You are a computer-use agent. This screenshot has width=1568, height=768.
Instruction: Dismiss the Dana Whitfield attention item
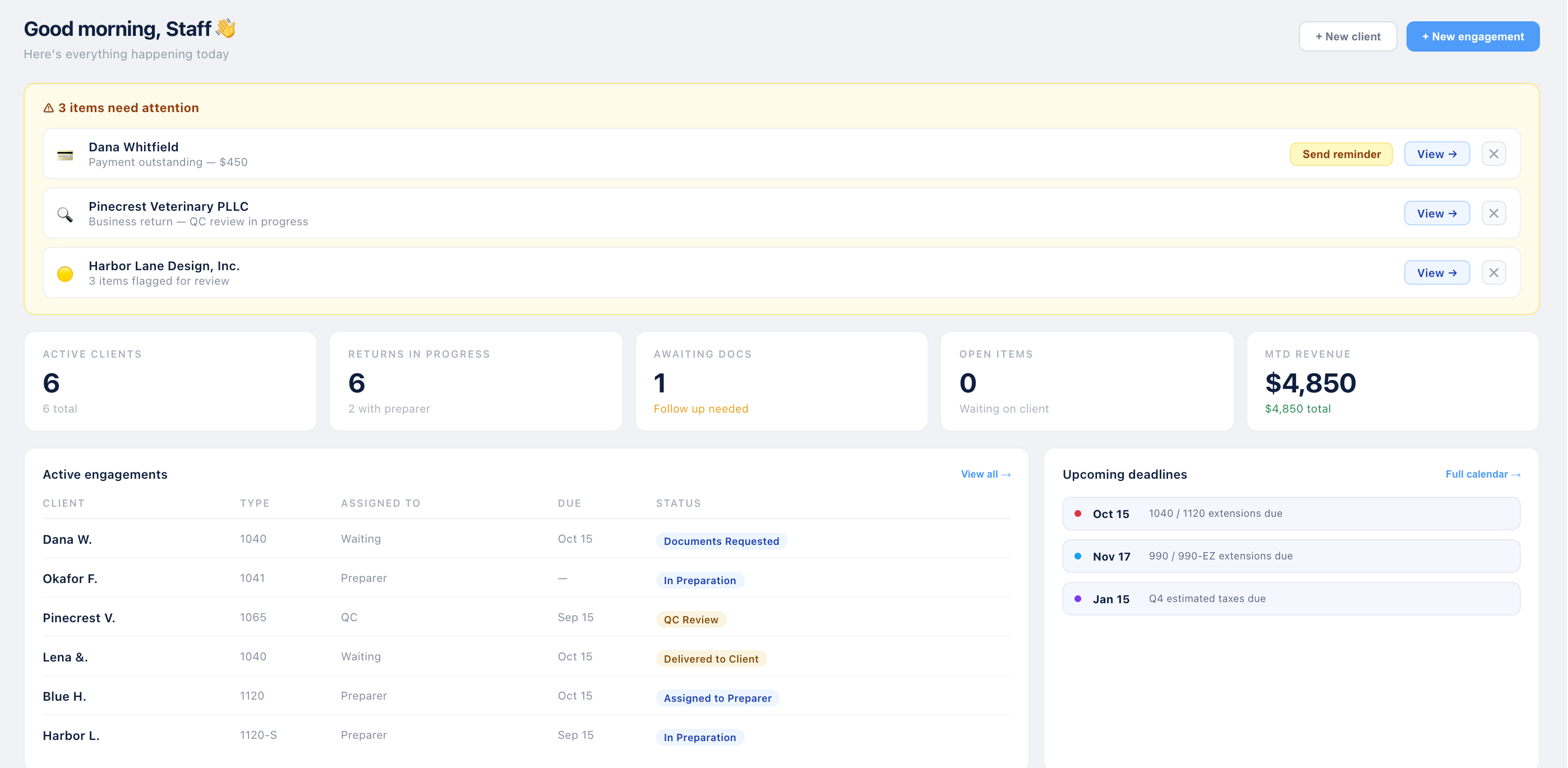1493,154
